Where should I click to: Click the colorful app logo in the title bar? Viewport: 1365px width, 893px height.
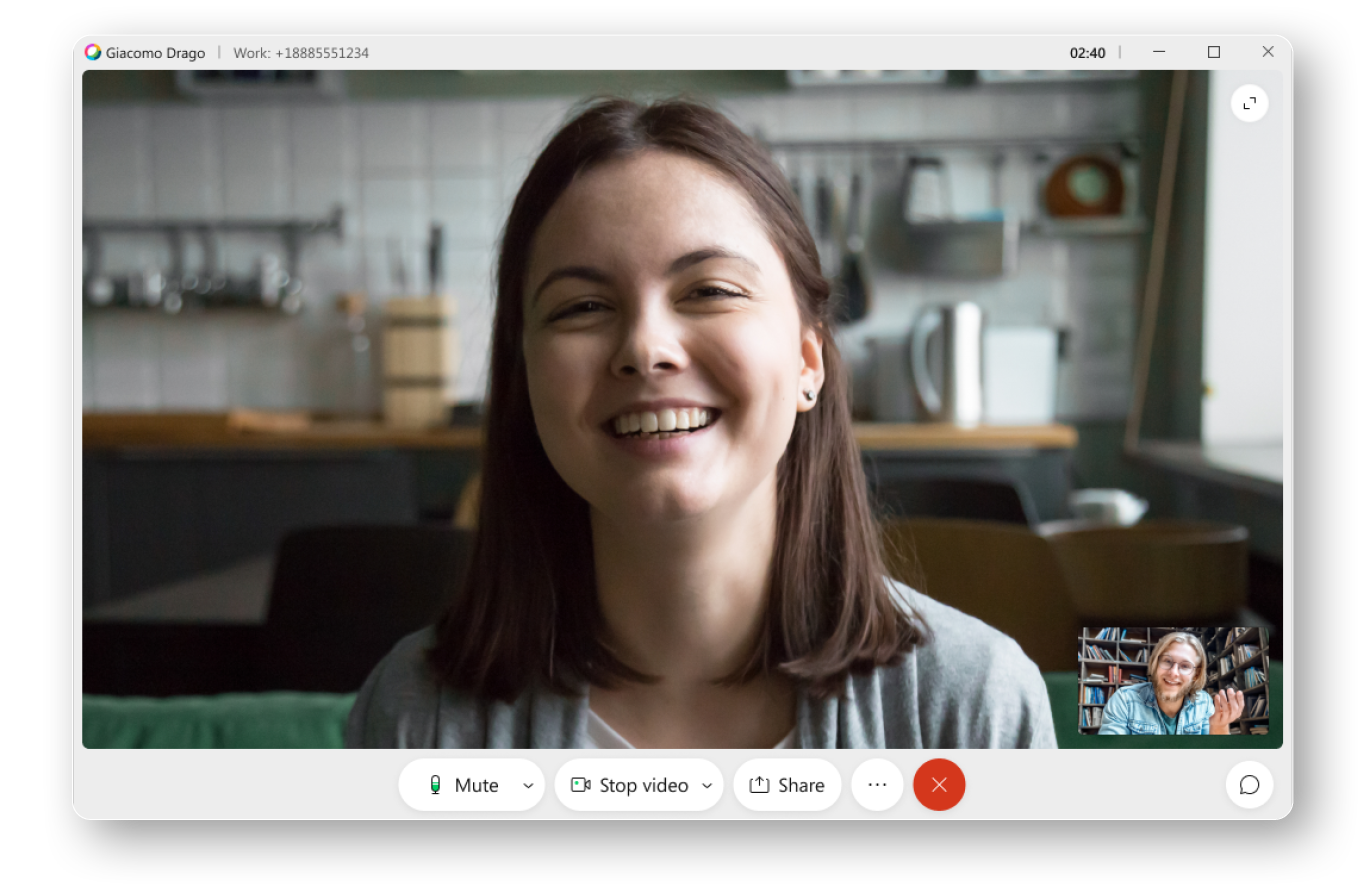(x=95, y=52)
